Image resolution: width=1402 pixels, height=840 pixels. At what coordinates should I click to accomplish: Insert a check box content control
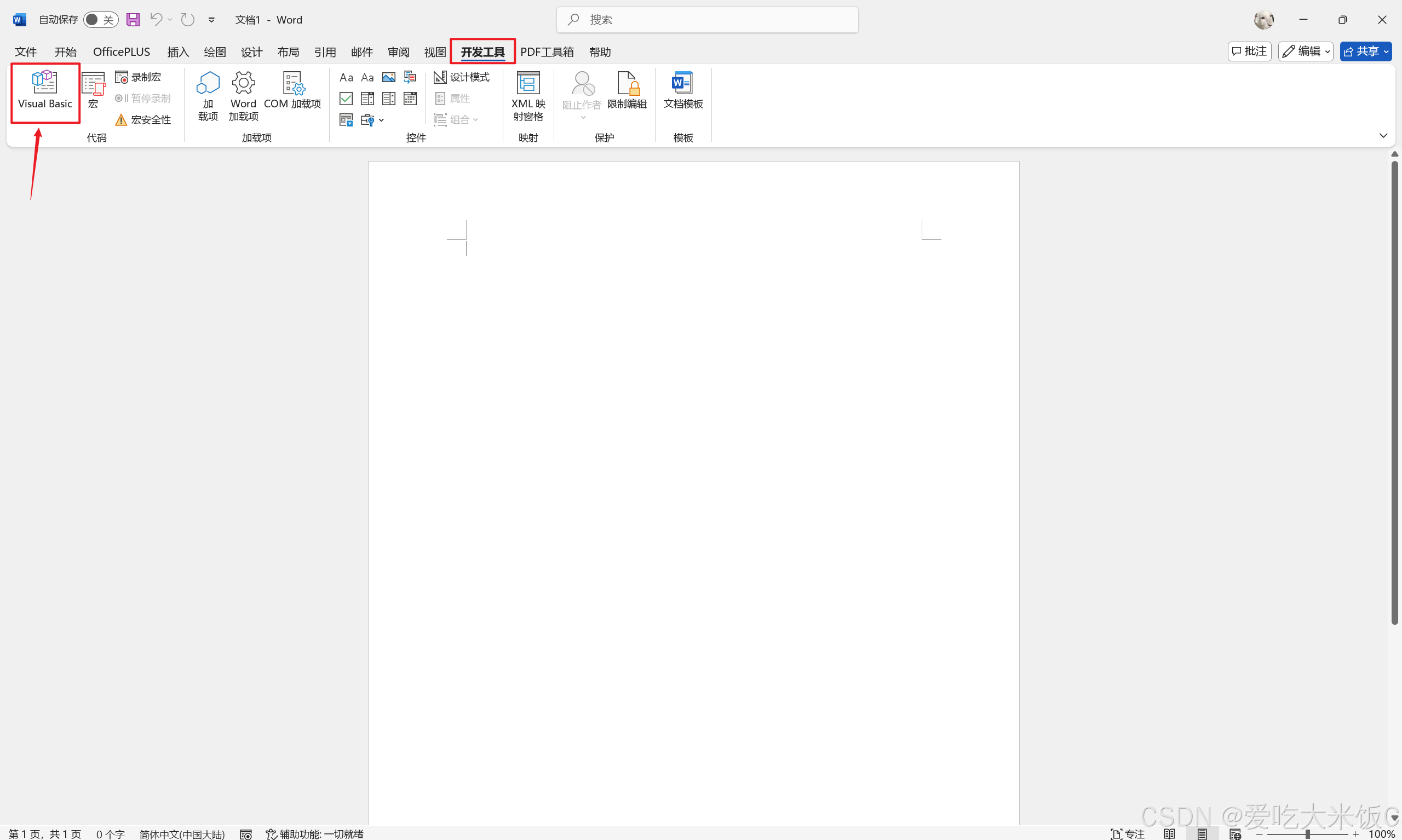[346, 99]
